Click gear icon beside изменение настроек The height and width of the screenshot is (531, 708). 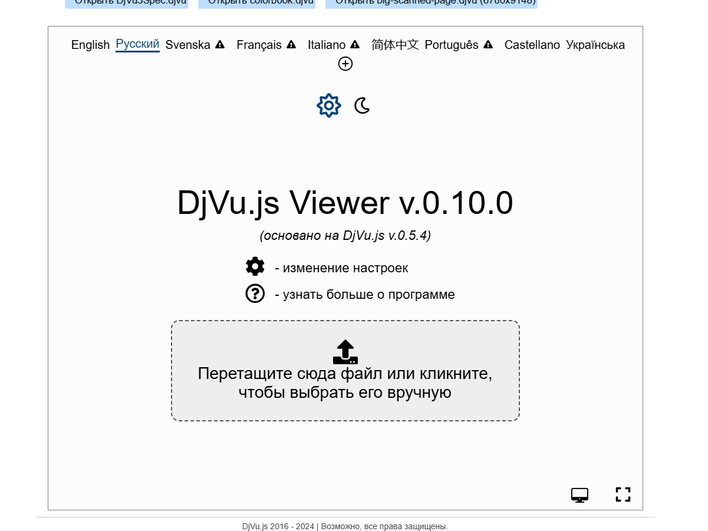[x=255, y=266]
